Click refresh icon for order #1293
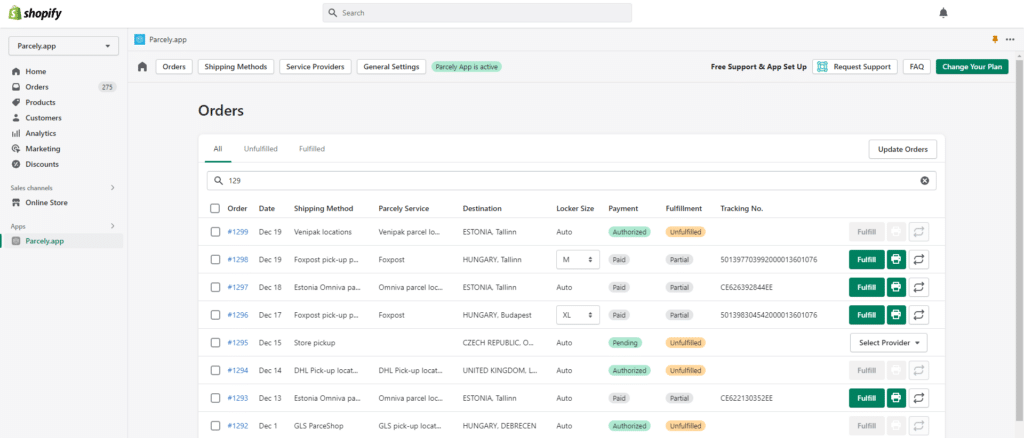 pos(918,398)
